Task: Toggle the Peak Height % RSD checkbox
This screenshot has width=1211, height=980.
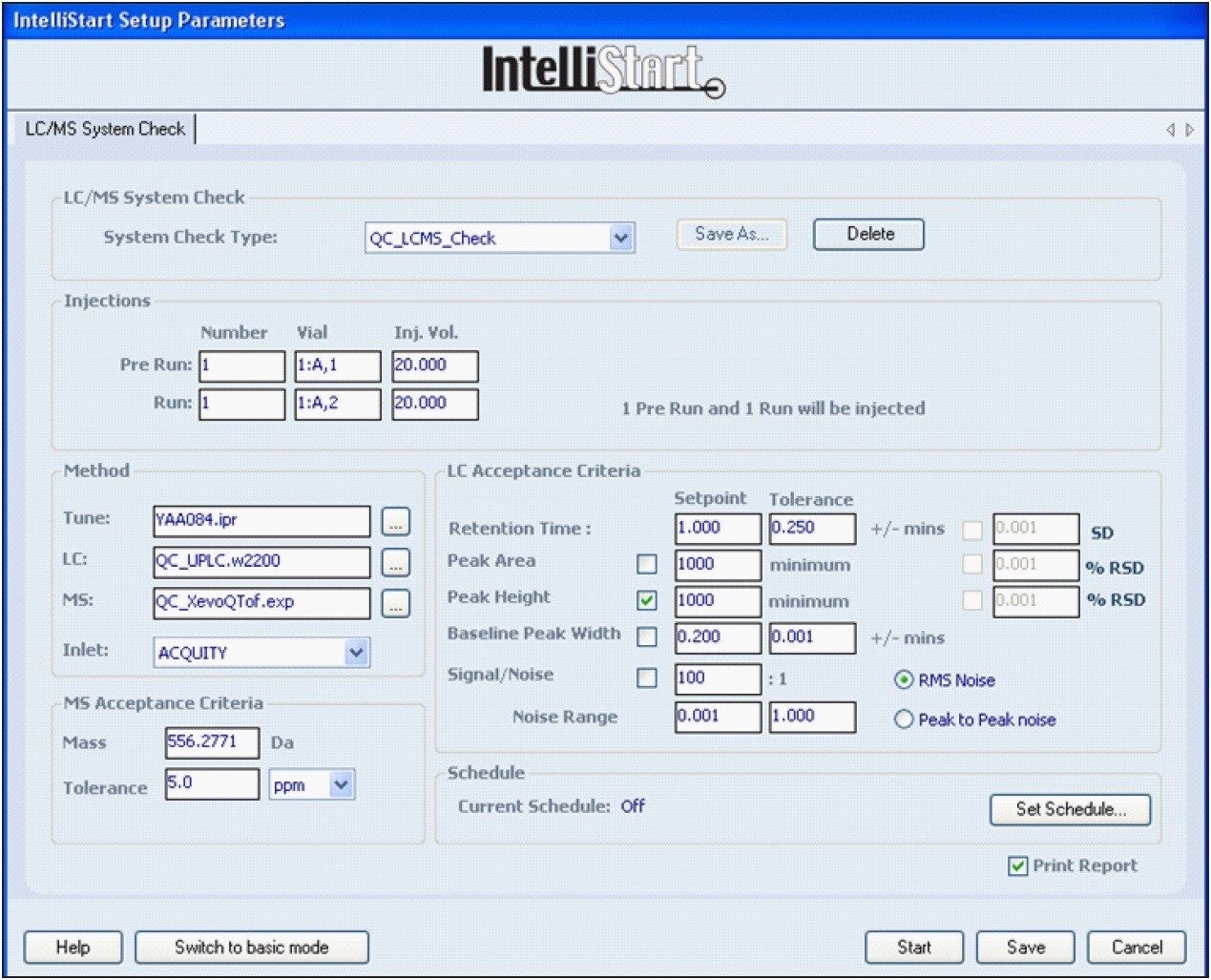Action: coord(972,600)
